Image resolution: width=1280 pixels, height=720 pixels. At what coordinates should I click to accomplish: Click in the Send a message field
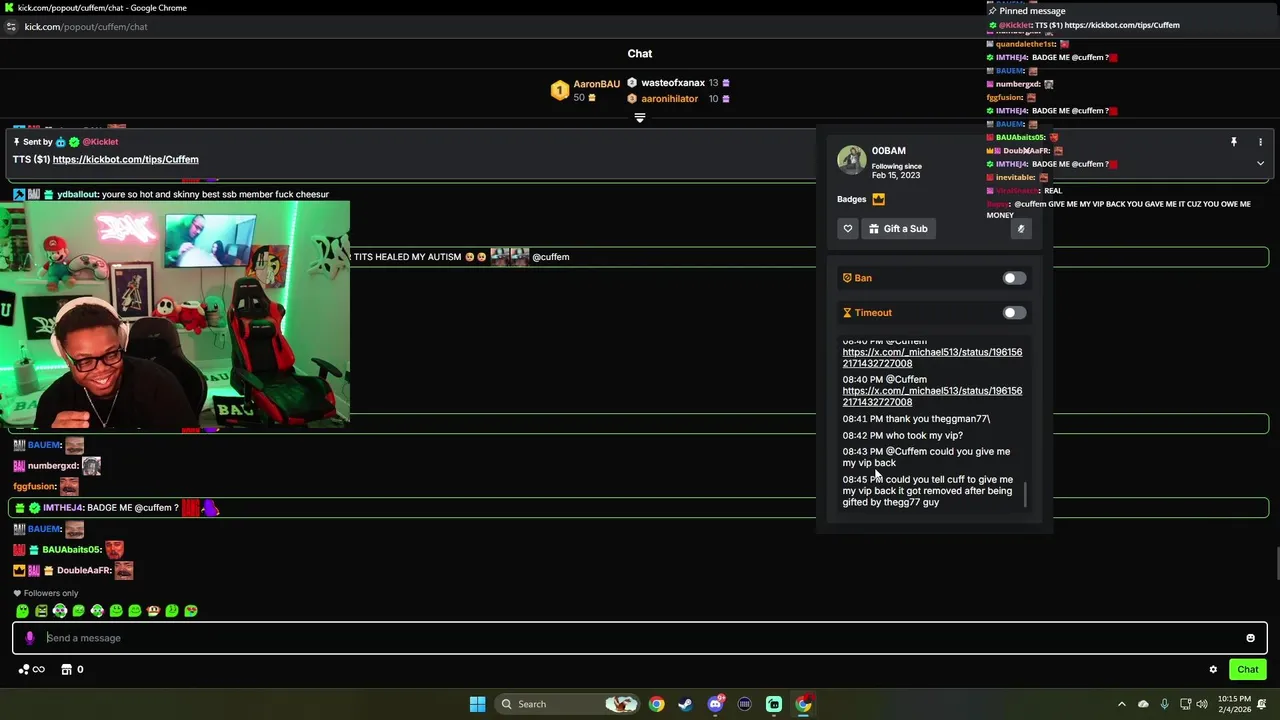coord(640,638)
